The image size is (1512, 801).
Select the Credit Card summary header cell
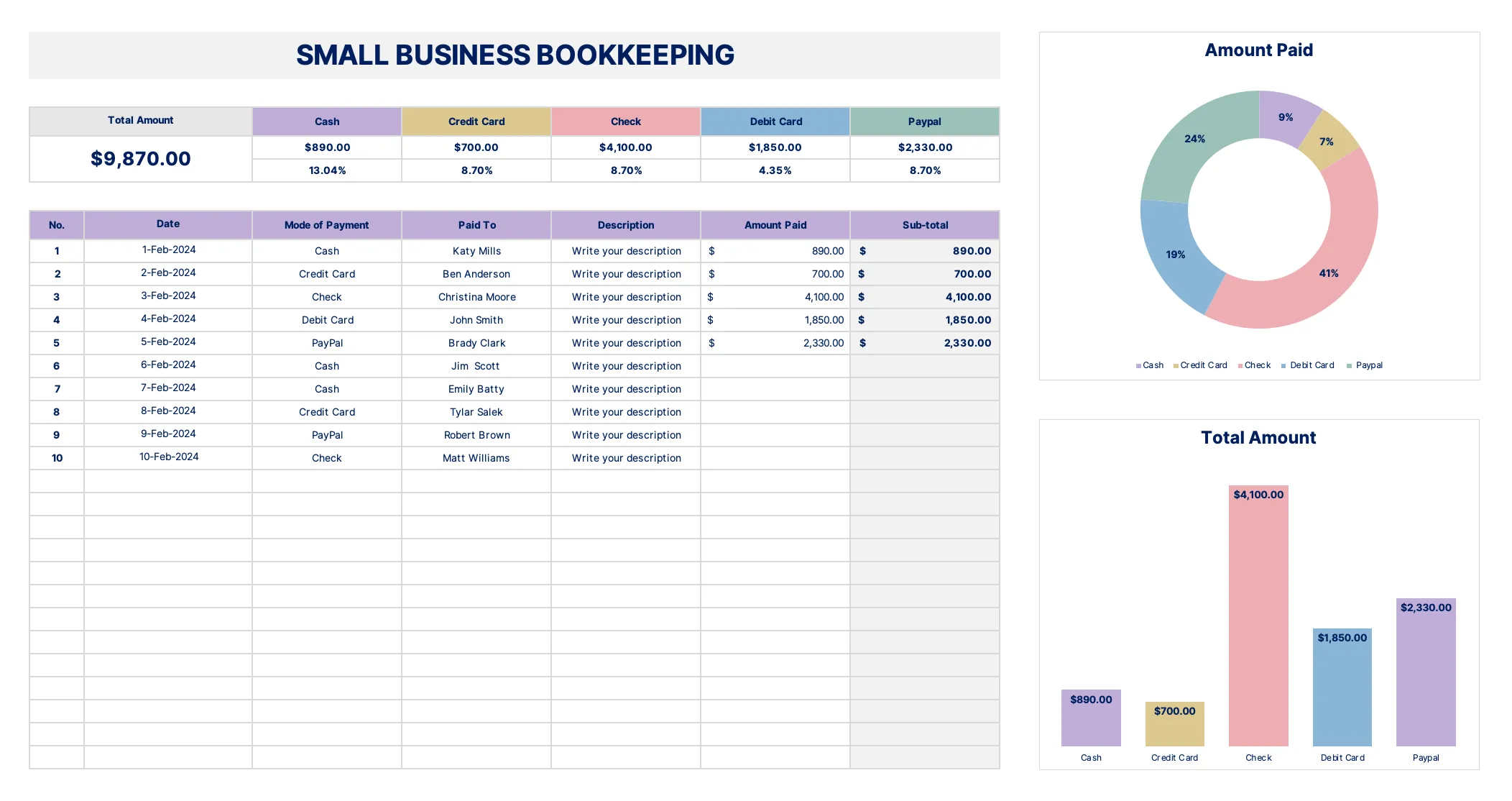[x=476, y=122]
